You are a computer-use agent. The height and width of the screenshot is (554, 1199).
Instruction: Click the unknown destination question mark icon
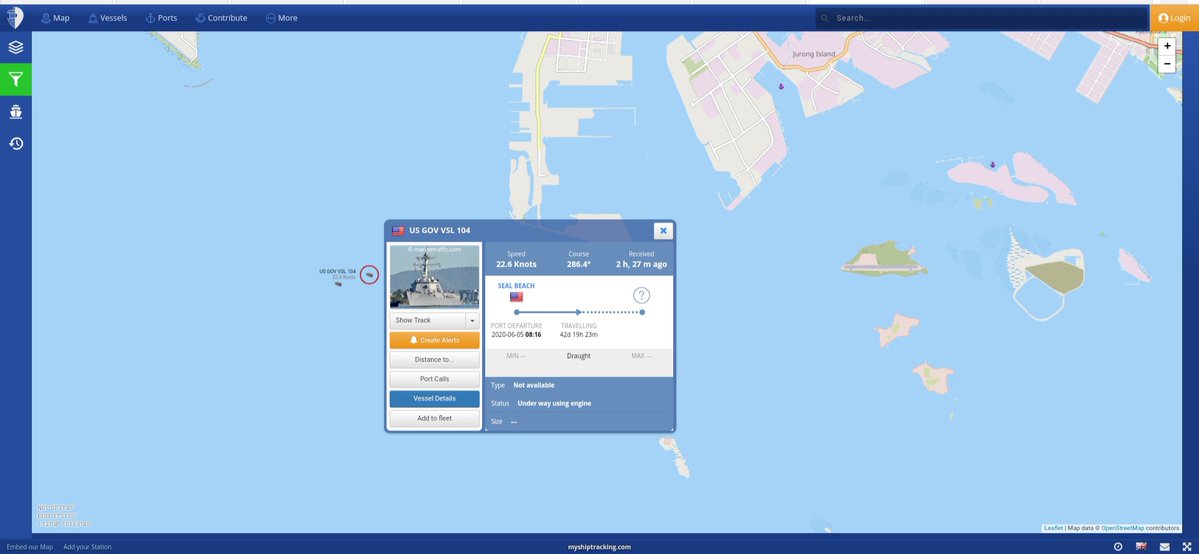point(642,295)
